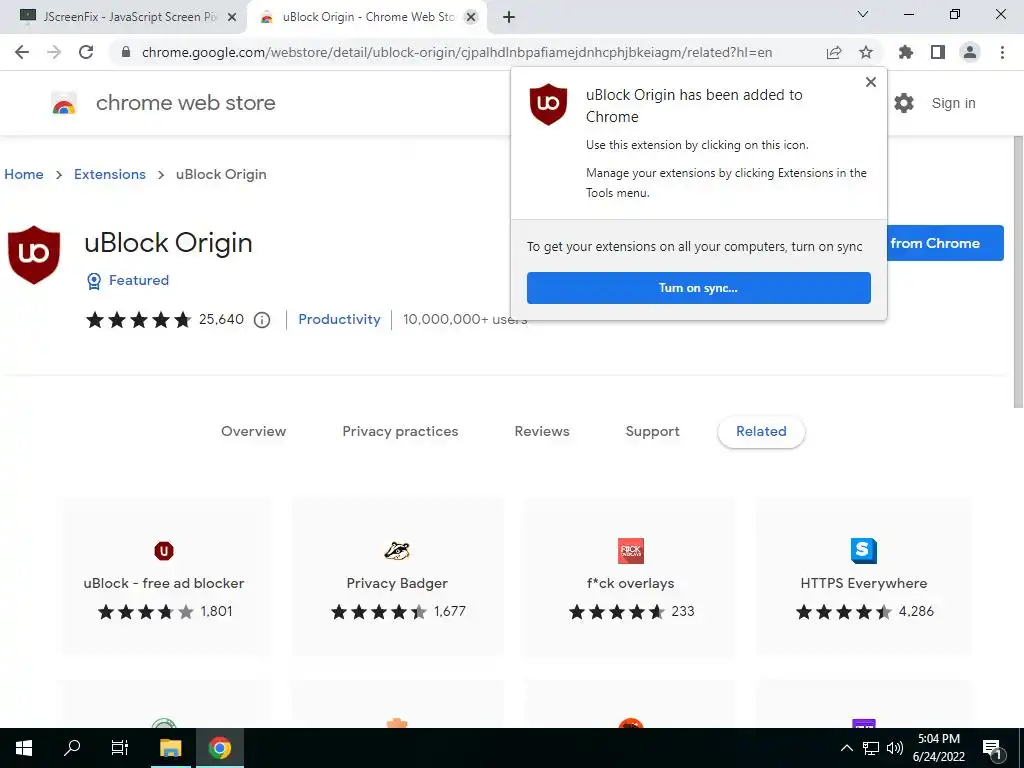Click the share page icon in the address bar
1024x768 pixels.
click(833, 53)
